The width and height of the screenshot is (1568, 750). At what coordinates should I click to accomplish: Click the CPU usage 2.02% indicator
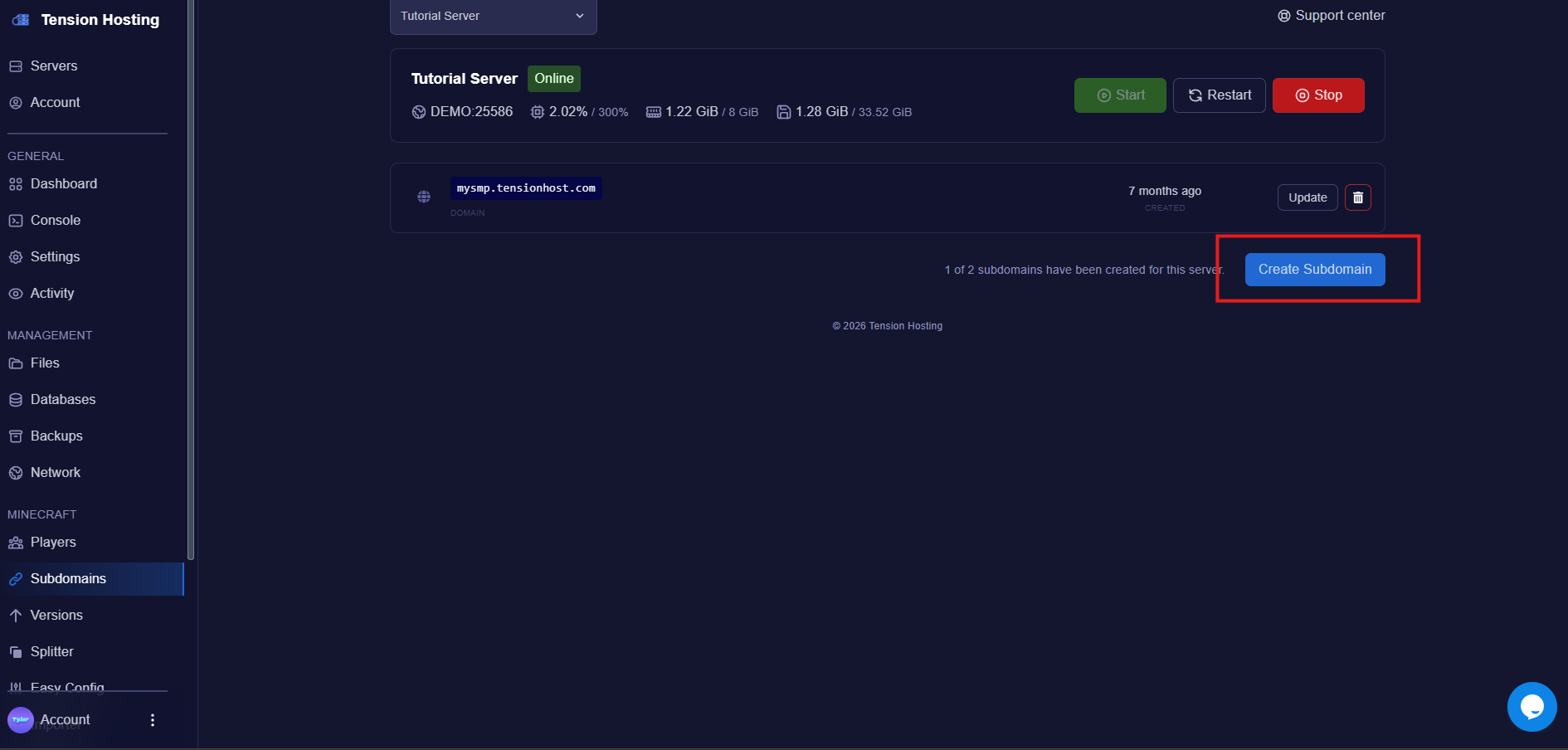pyautogui.click(x=568, y=111)
